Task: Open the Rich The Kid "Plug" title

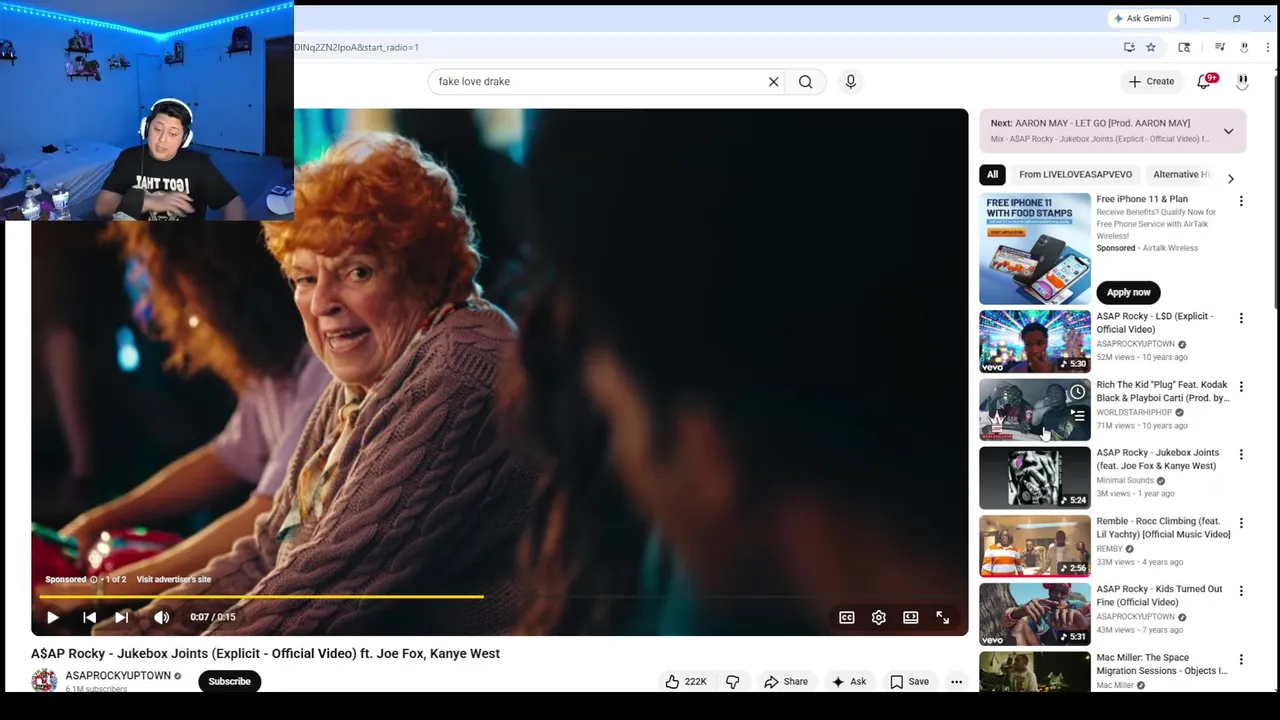Action: click(x=1162, y=391)
